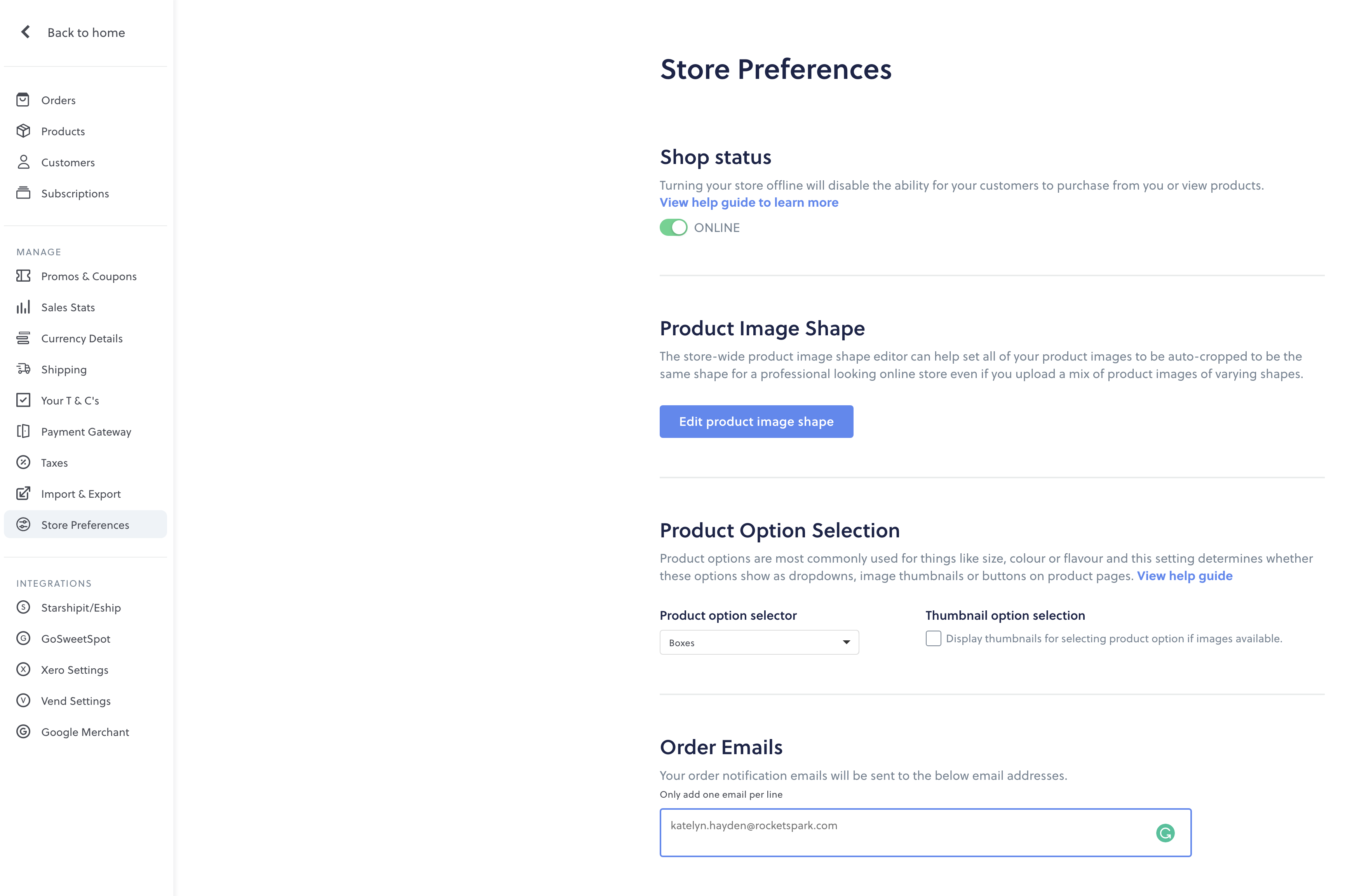
Task: Click the Promos & Coupons ticket icon
Action: point(23,276)
